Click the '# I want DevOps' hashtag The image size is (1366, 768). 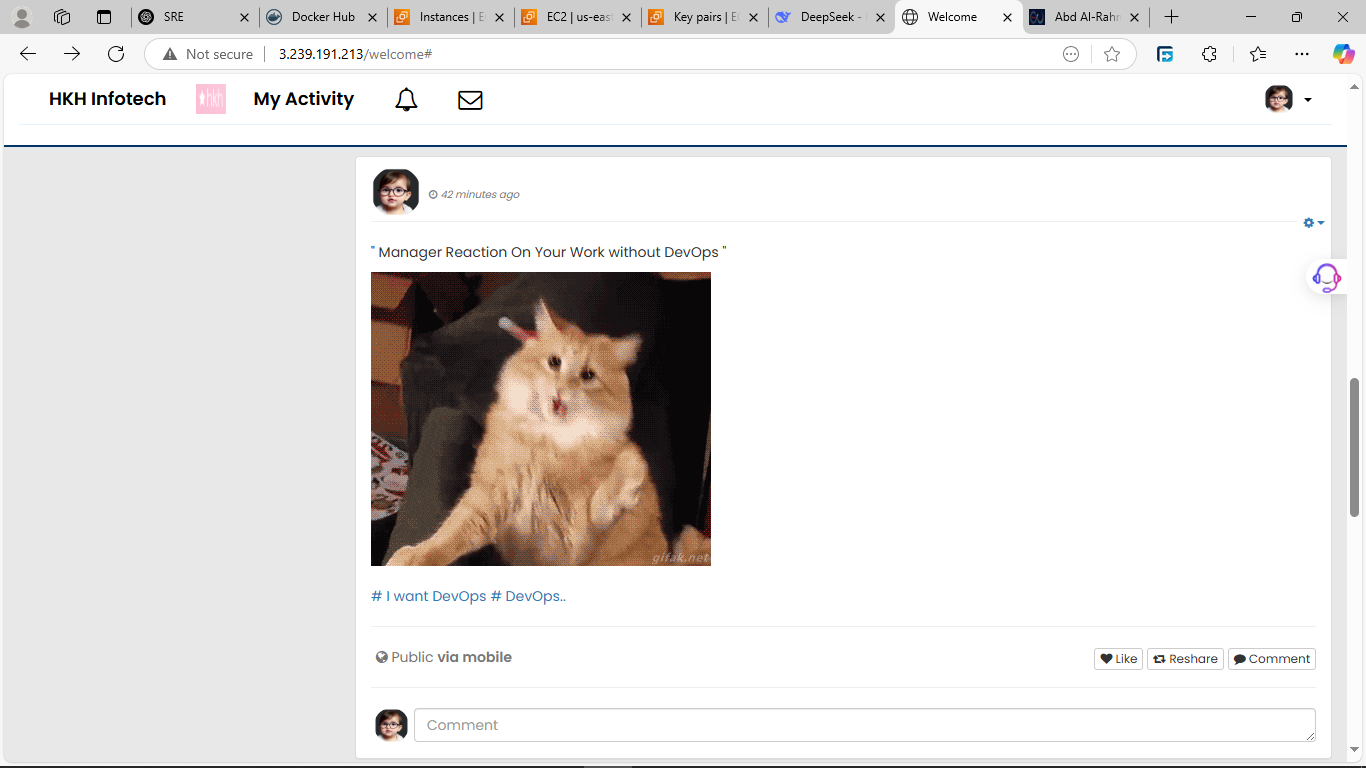point(428,596)
